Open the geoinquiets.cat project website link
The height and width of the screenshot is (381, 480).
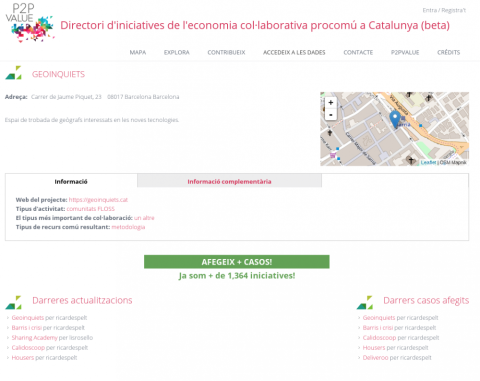(x=98, y=200)
